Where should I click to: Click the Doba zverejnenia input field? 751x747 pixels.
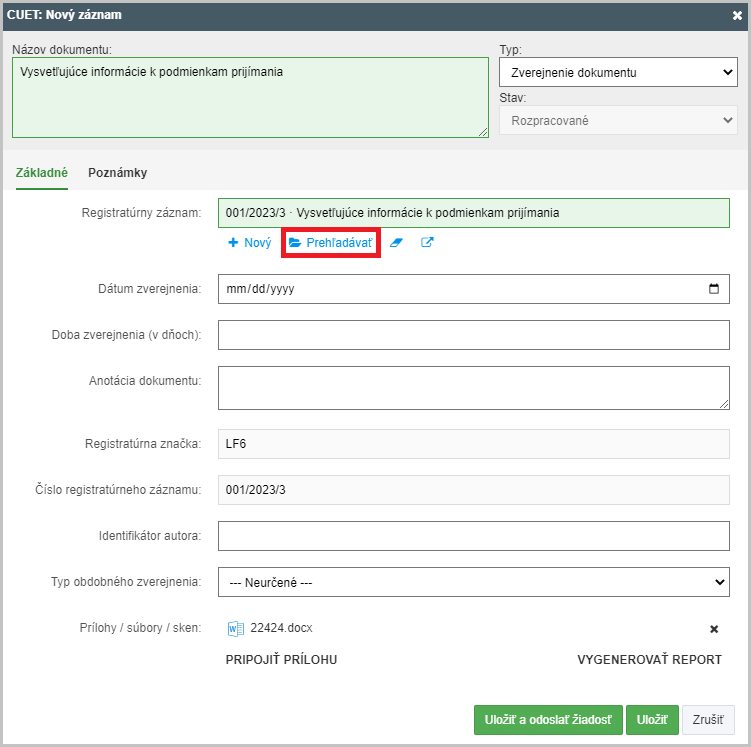(474, 335)
